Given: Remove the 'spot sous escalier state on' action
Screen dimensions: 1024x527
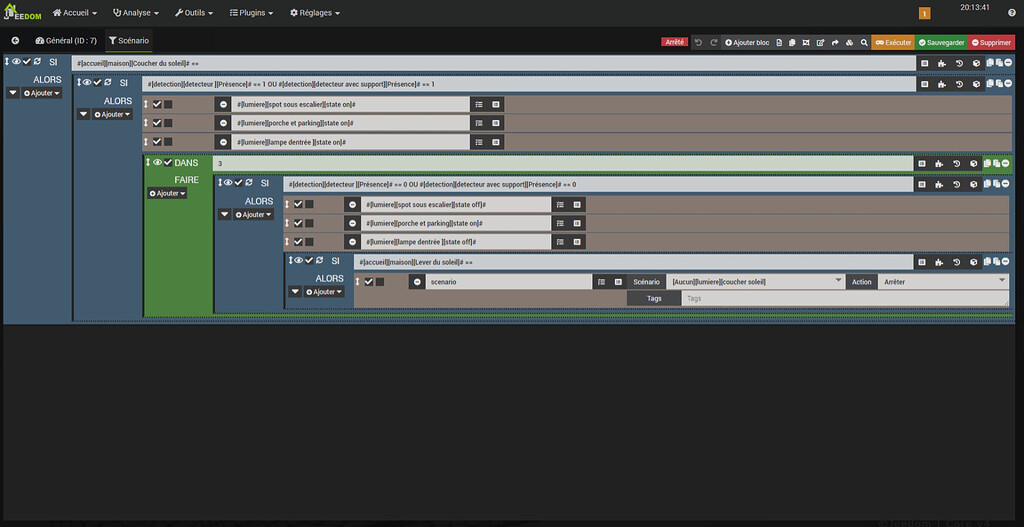Looking at the screenshot, I should (x=223, y=104).
